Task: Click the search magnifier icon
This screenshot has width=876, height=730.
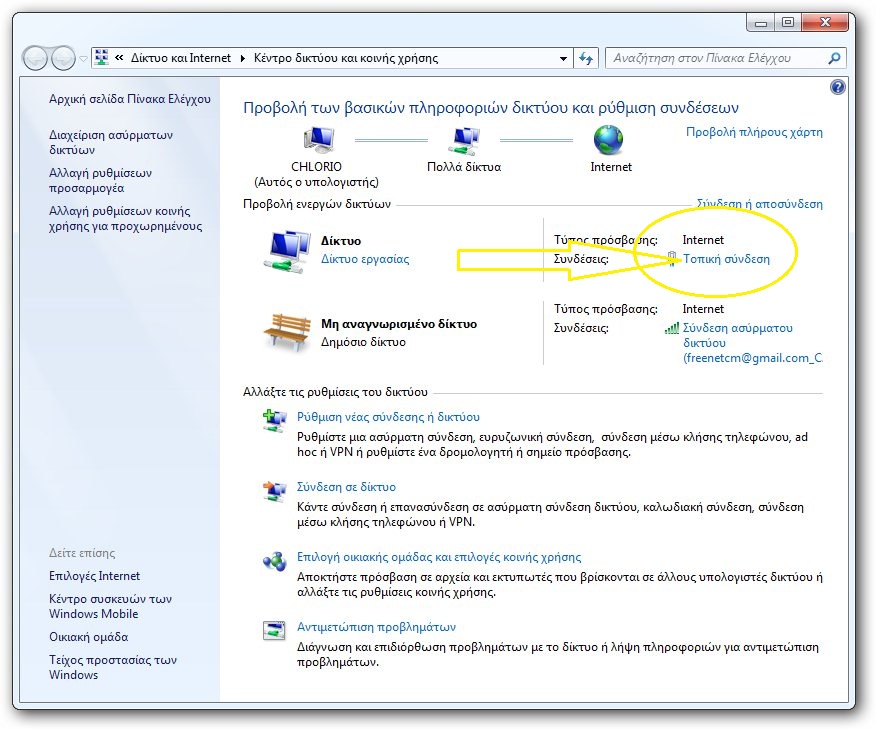Action: coord(834,58)
